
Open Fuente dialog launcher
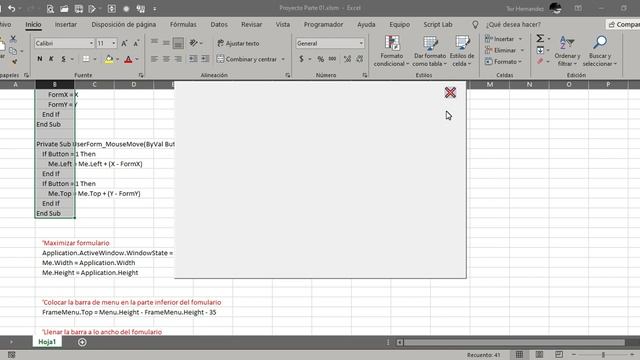coord(141,75)
